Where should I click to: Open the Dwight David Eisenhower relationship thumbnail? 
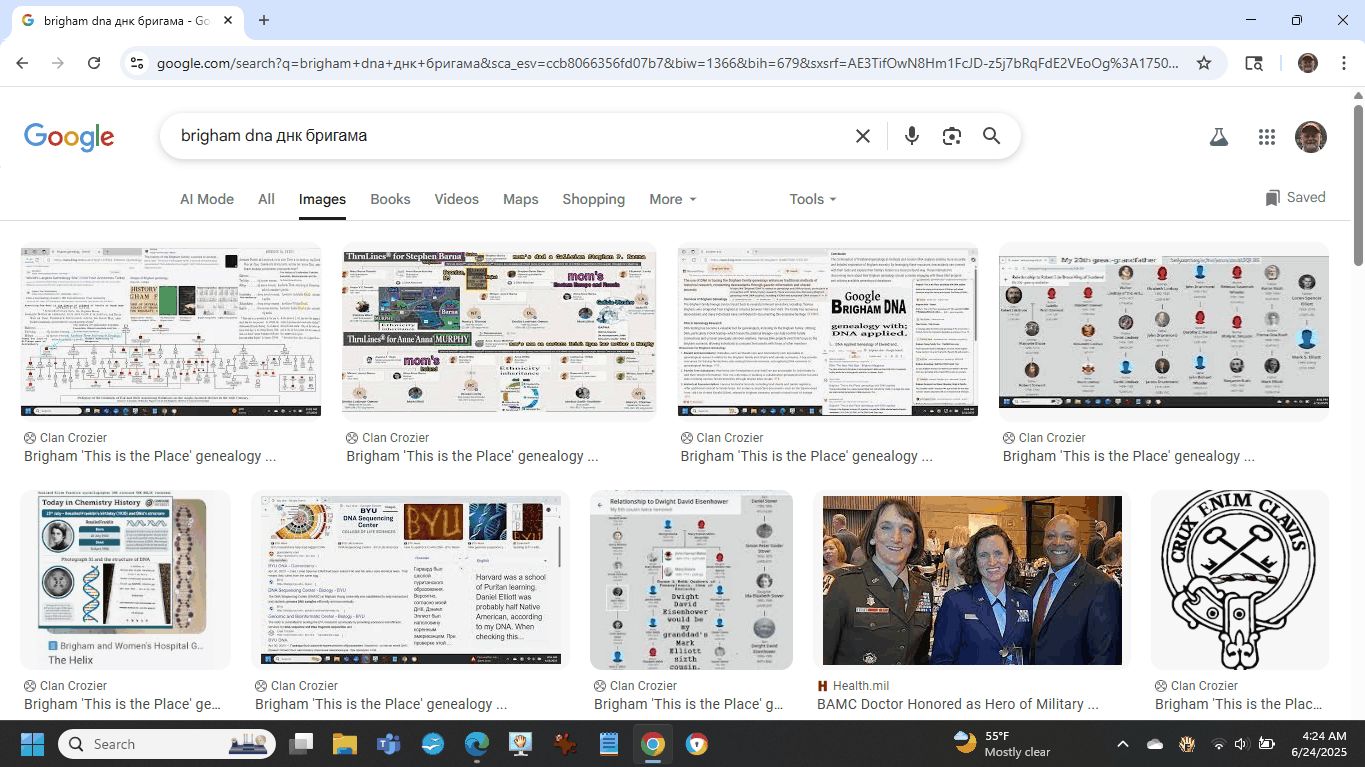(692, 580)
